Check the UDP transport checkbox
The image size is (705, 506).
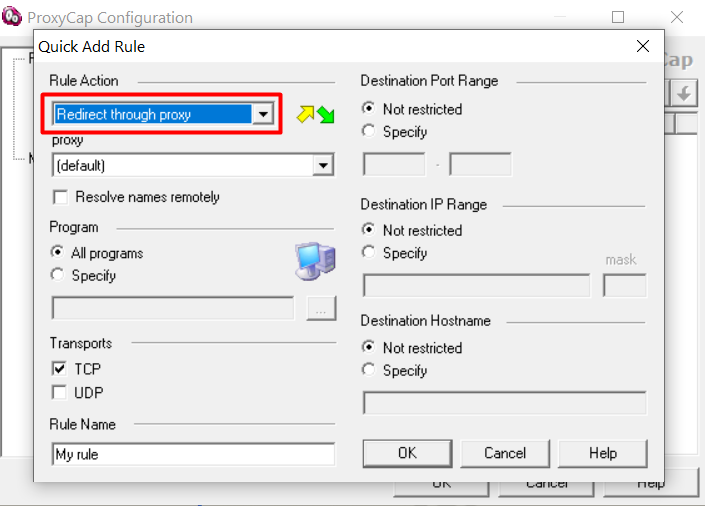(x=59, y=392)
